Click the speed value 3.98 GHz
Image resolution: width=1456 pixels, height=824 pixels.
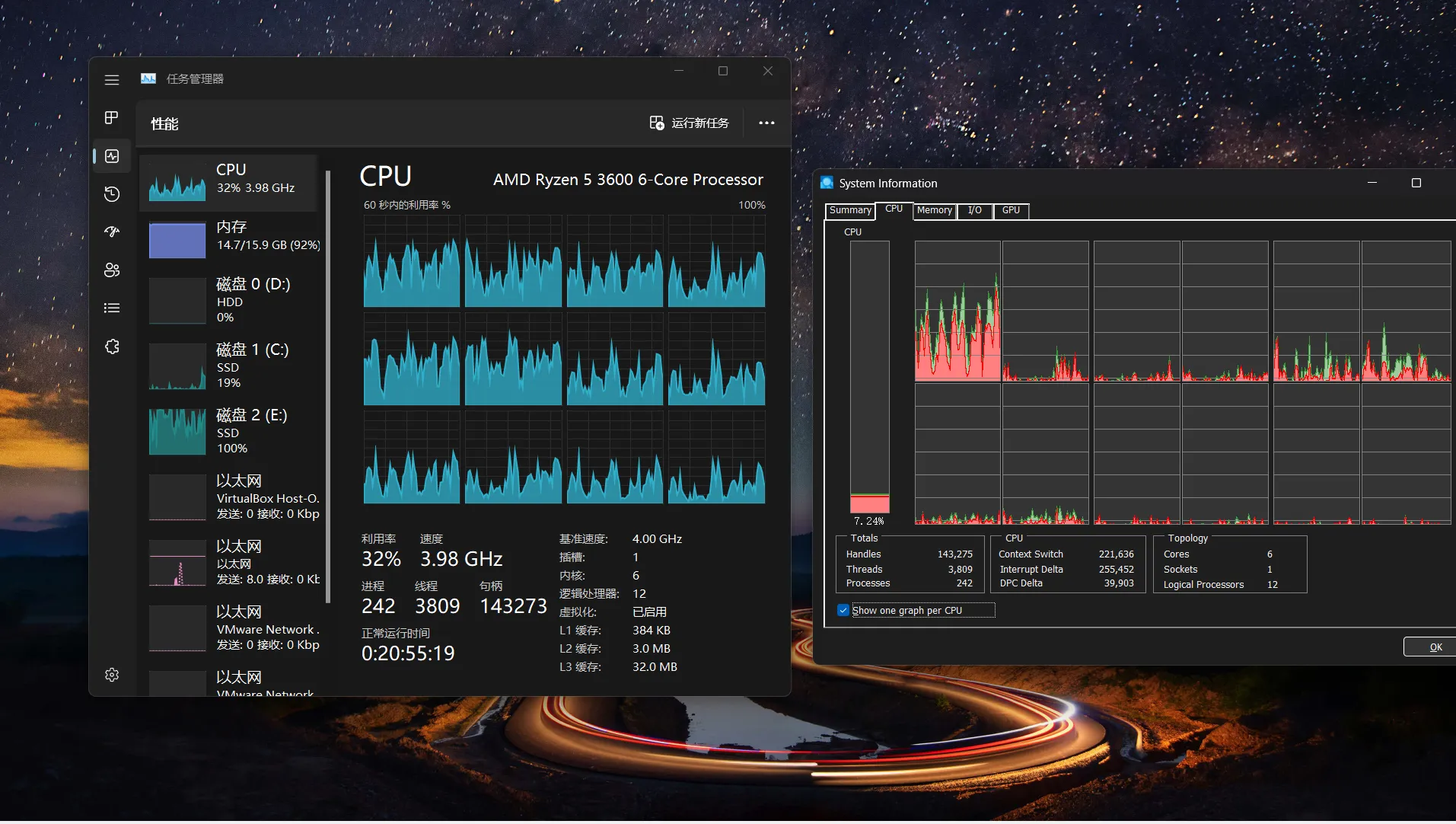pyautogui.click(x=461, y=559)
